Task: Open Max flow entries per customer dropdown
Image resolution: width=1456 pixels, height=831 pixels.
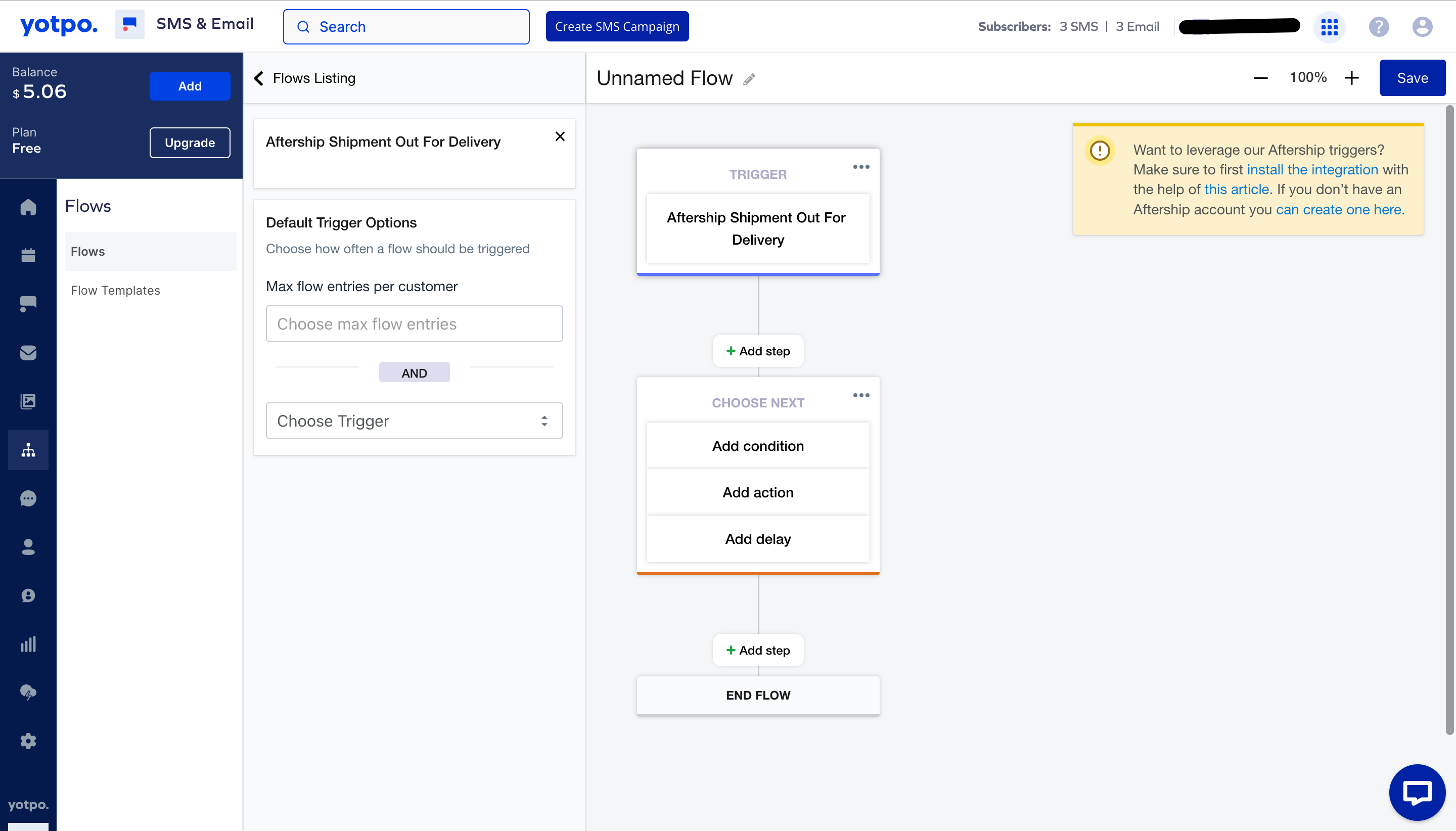Action: pos(414,323)
